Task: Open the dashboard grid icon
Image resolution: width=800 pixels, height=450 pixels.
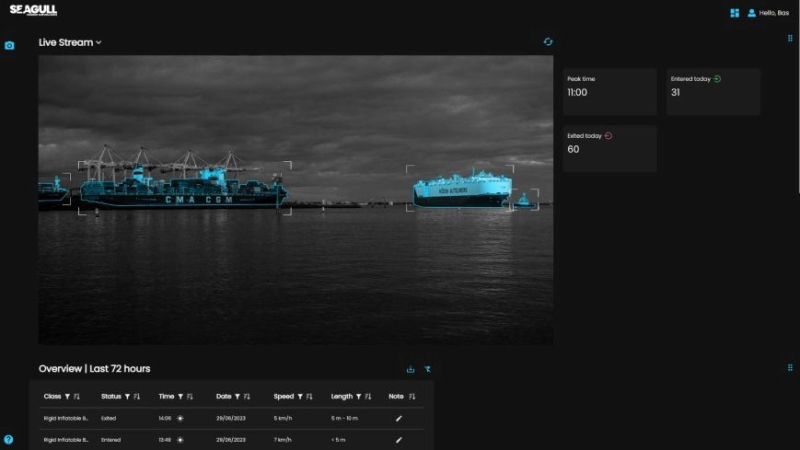Action: [x=735, y=13]
